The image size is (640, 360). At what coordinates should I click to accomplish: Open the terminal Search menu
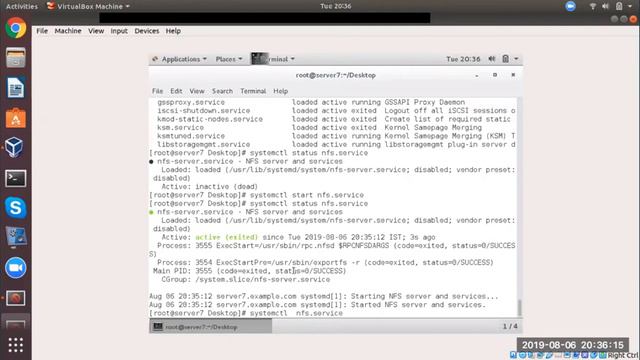point(222,91)
